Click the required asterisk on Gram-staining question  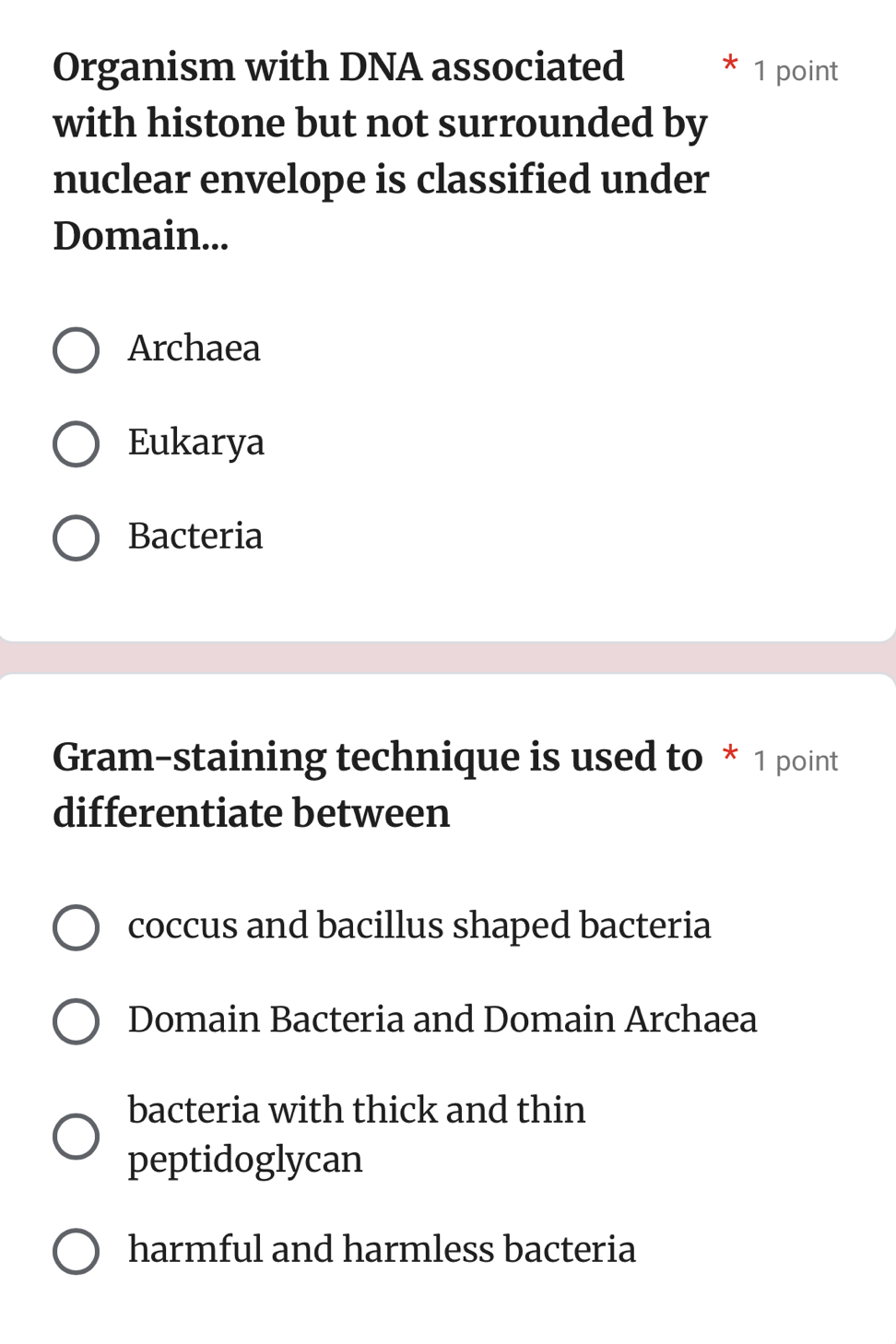(730, 755)
